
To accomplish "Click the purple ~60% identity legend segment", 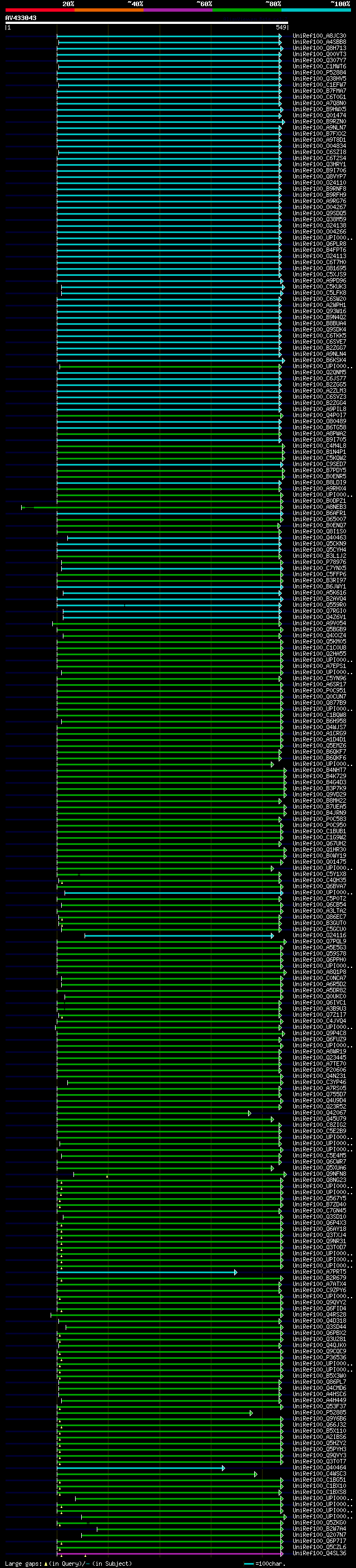I will (x=179, y=10).
